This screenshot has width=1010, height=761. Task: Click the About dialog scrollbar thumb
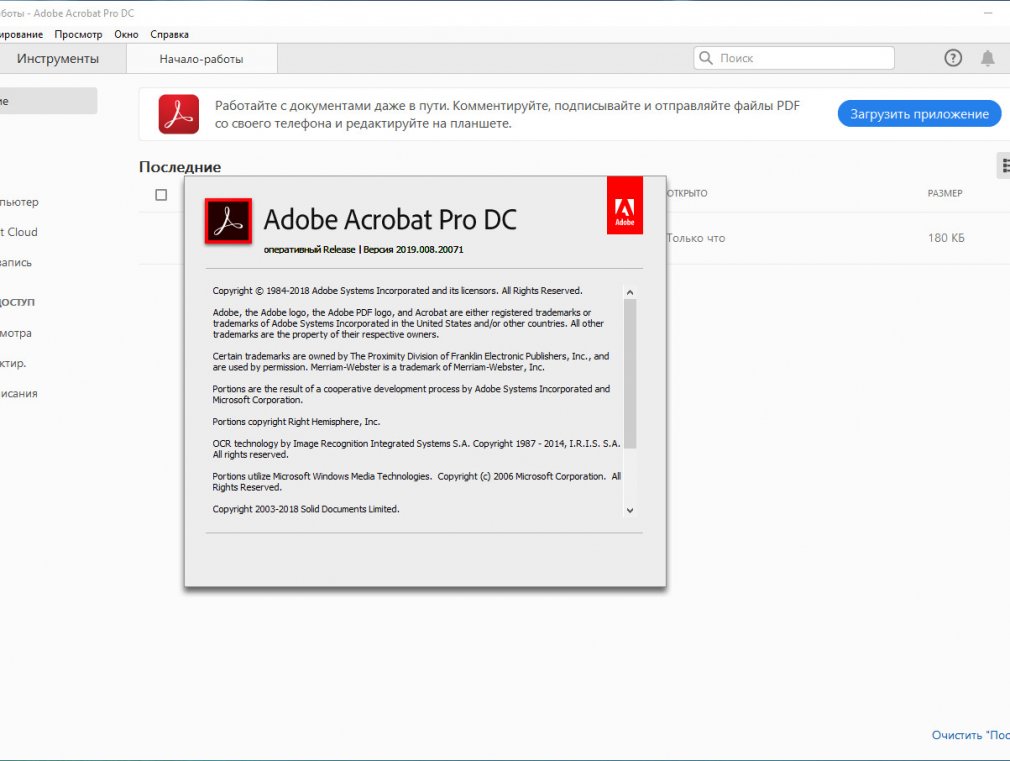[630, 373]
